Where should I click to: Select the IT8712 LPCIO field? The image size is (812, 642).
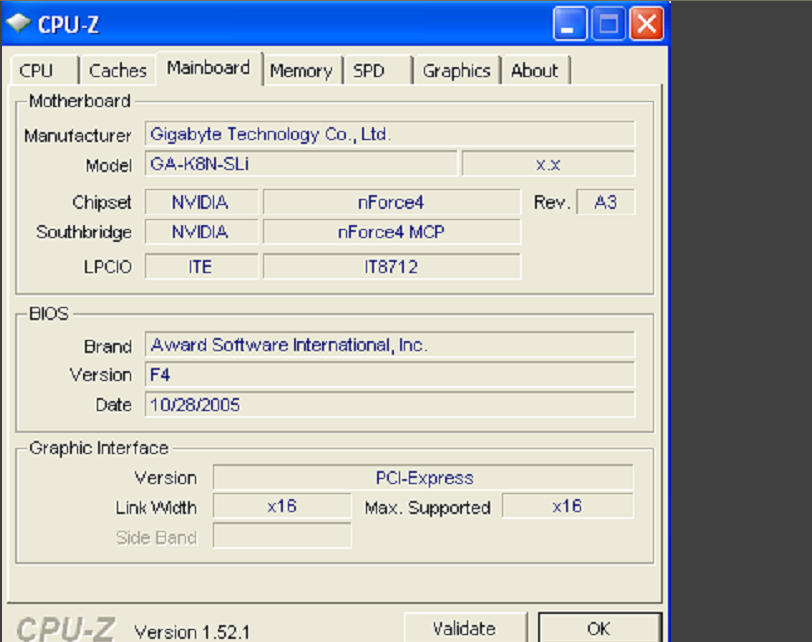coord(392,267)
